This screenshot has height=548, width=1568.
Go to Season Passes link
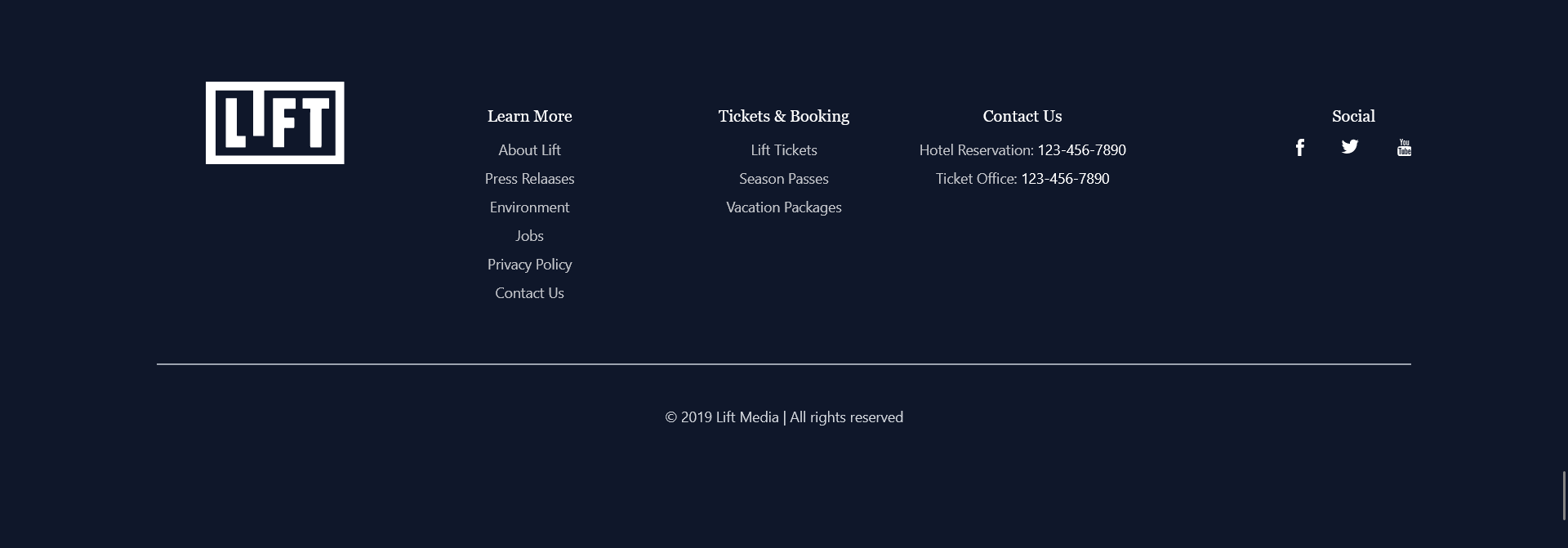point(784,179)
